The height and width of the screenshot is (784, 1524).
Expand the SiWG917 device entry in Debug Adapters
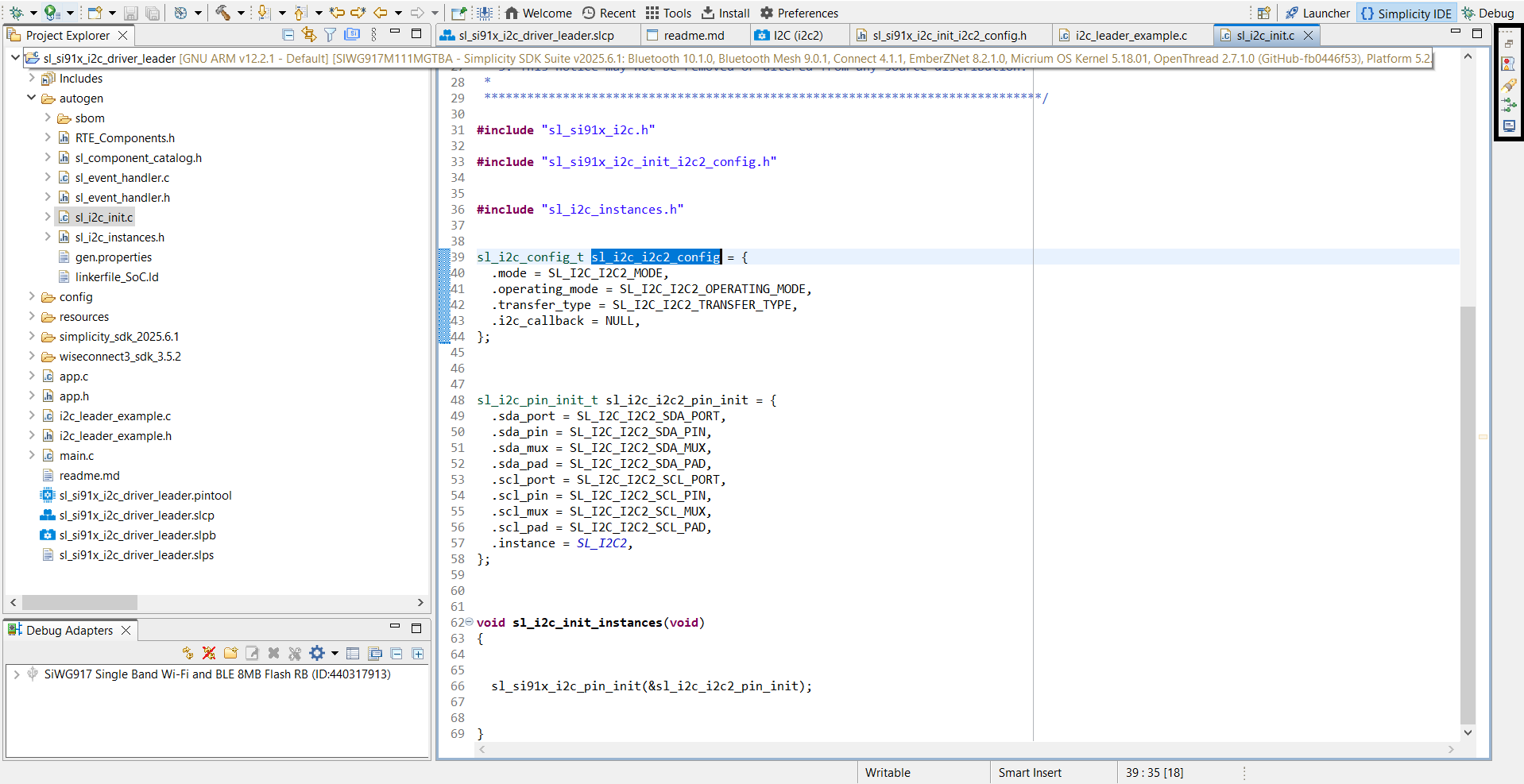coord(15,674)
